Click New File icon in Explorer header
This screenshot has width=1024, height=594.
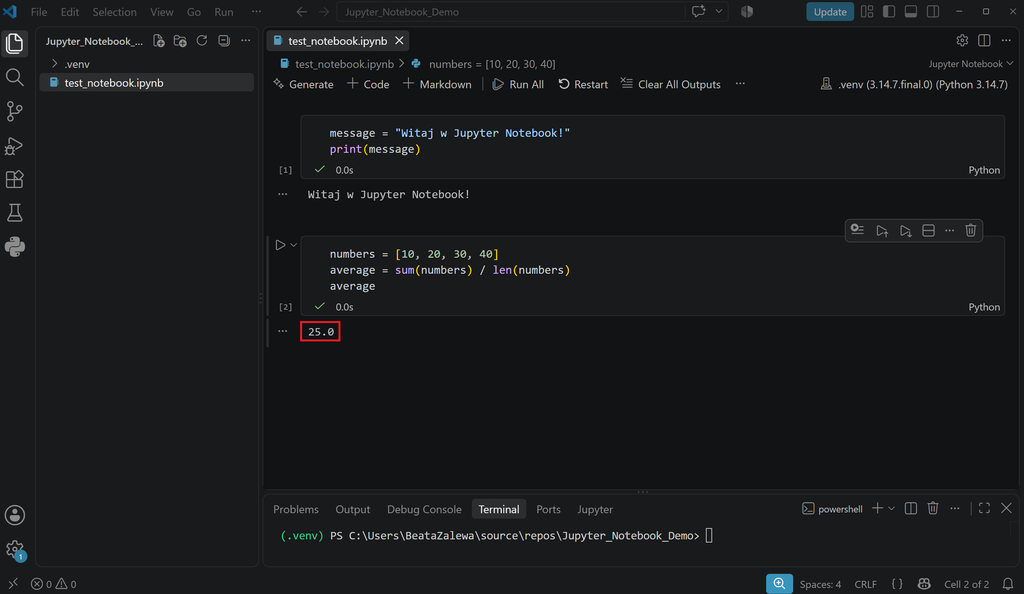[x=159, y=40]
